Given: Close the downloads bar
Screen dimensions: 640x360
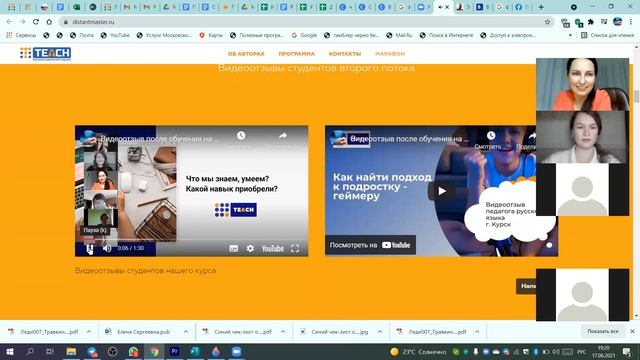Looking at the screenshot, I should (x=632, y=331).
